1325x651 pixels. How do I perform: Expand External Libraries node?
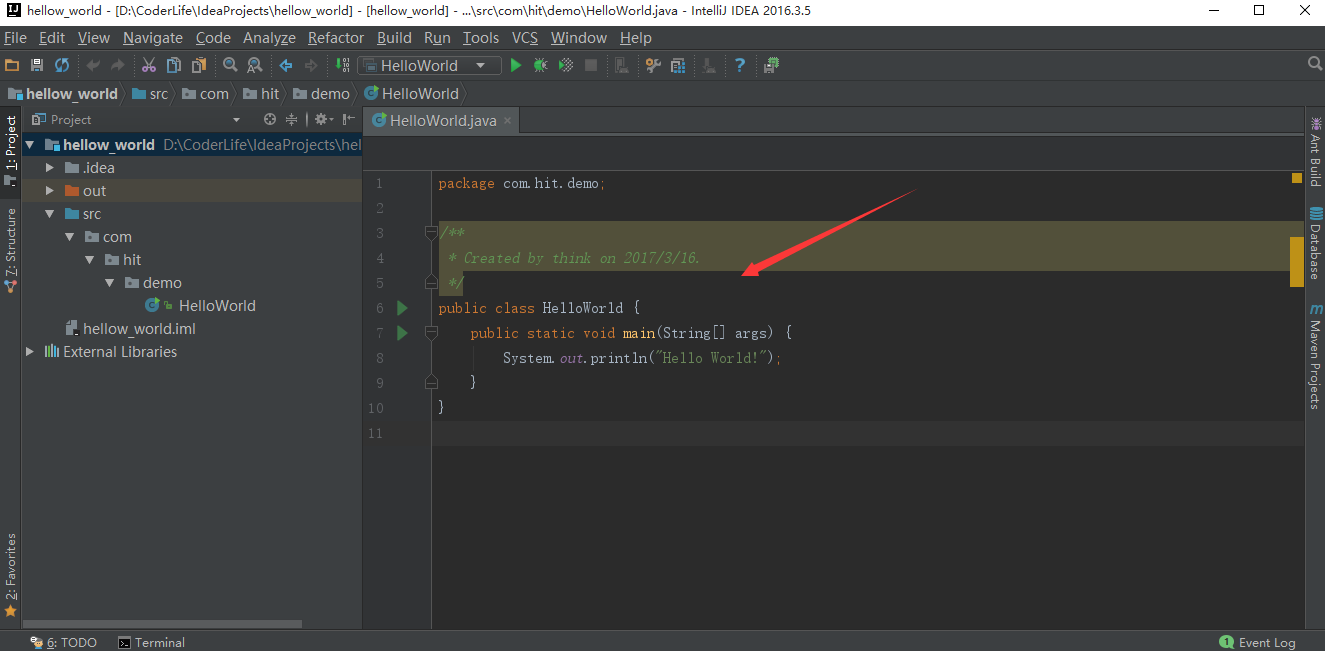point(30,352)
